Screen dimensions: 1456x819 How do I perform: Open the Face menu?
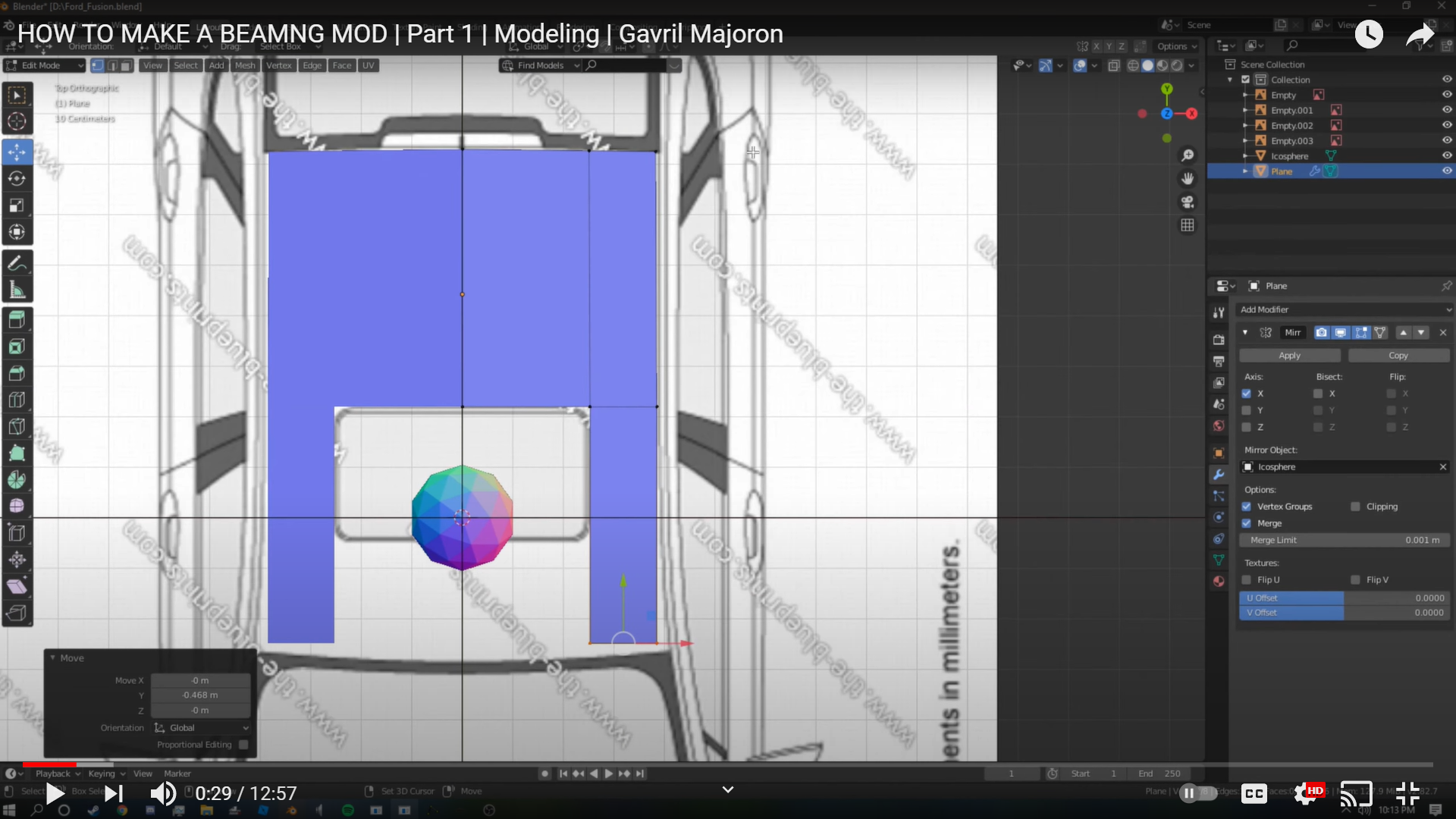[x=342, y=66]
